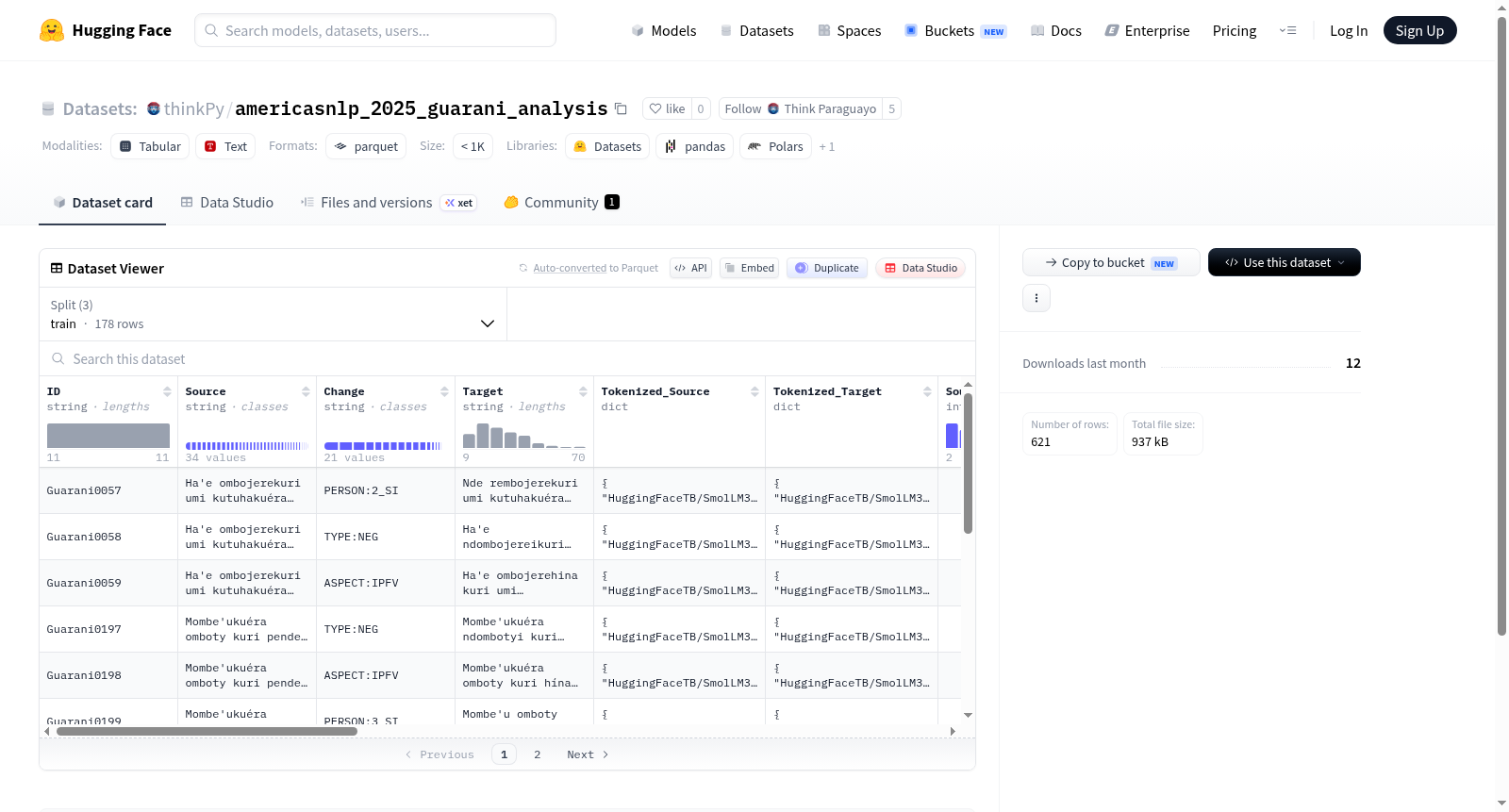Show the +1 additional libraries

[827, 146]
